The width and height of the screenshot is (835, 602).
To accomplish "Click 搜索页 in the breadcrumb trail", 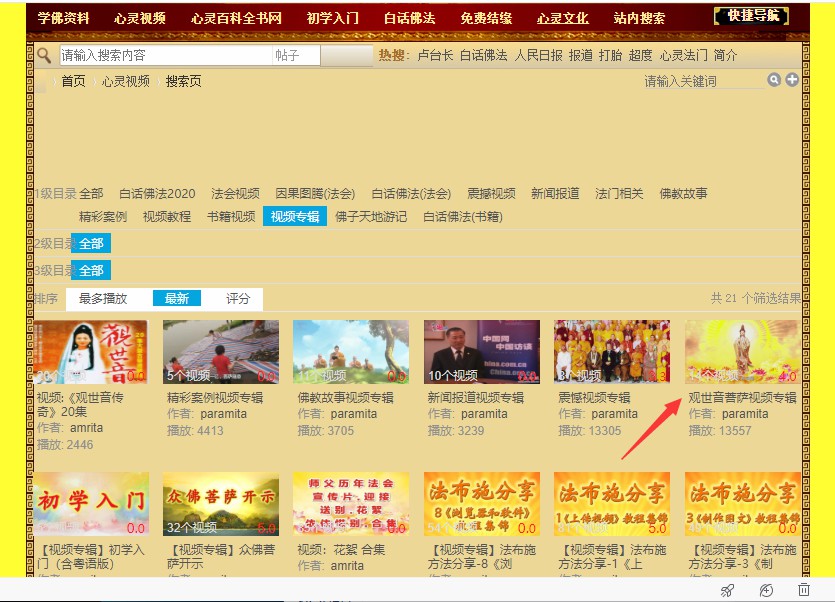I will 183,81.
